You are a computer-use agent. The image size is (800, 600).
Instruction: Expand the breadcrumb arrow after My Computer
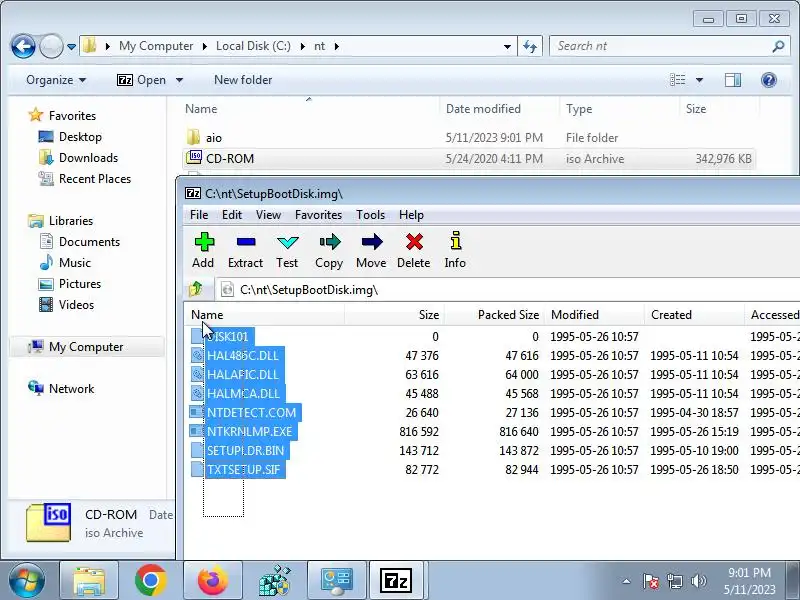click(205, 46)
